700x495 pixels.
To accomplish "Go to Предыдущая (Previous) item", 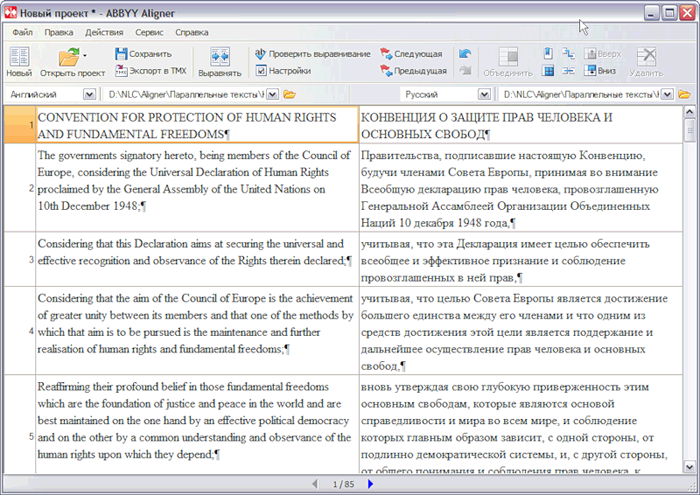I will coord(413,71).
